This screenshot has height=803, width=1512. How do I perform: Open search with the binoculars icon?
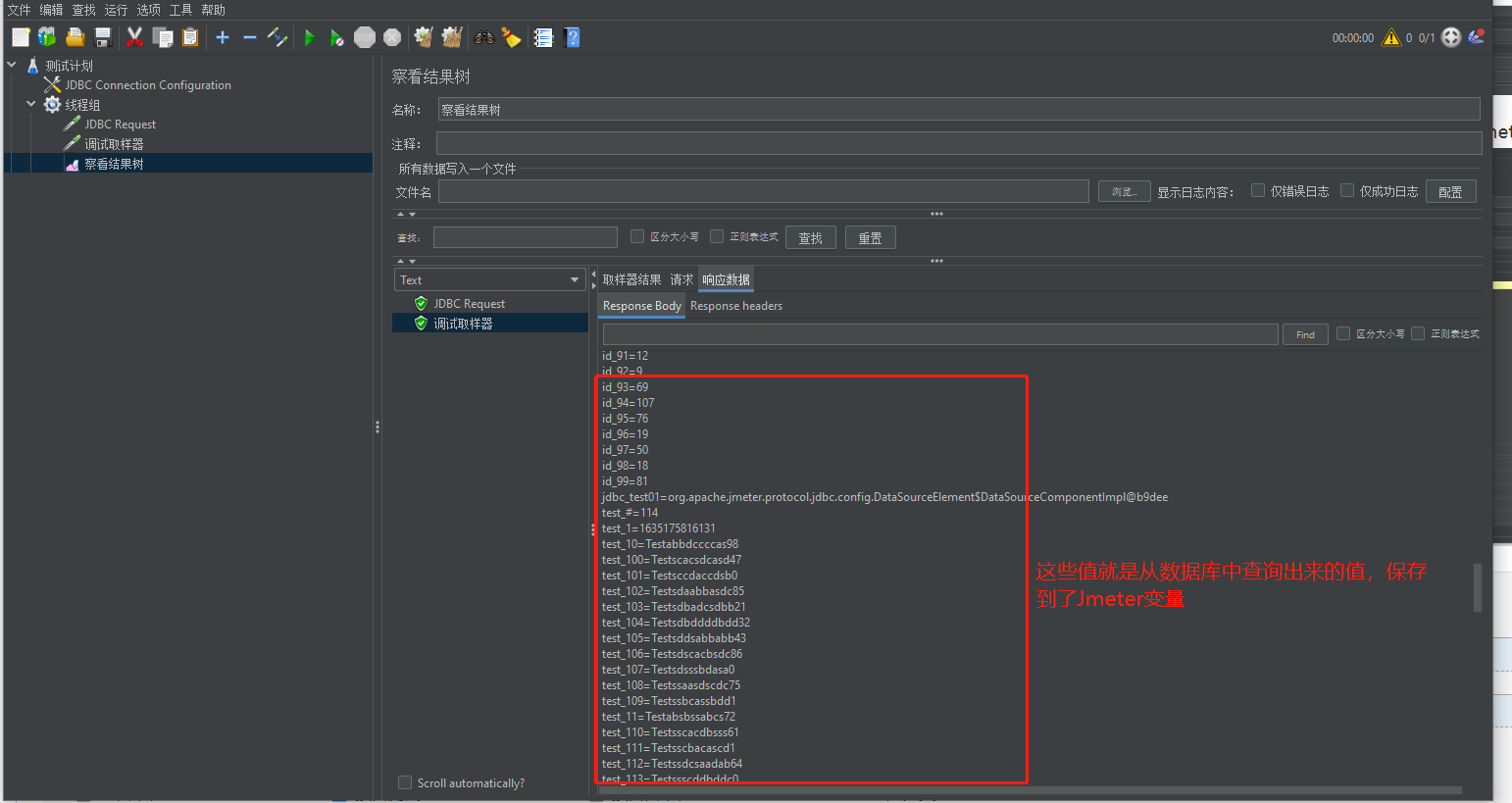pyautogui.click(x=484, y=37)
